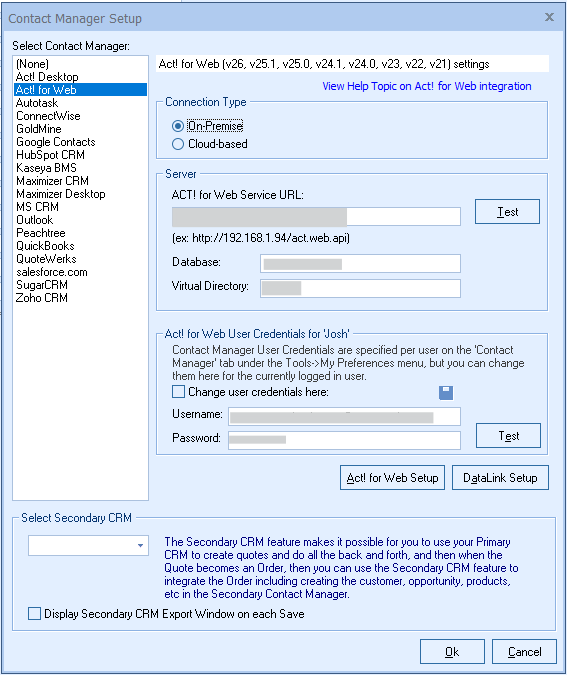Select Act! for Web in the list
The width and height of the screenshot is (567, 675).
(x=81, y=90)
